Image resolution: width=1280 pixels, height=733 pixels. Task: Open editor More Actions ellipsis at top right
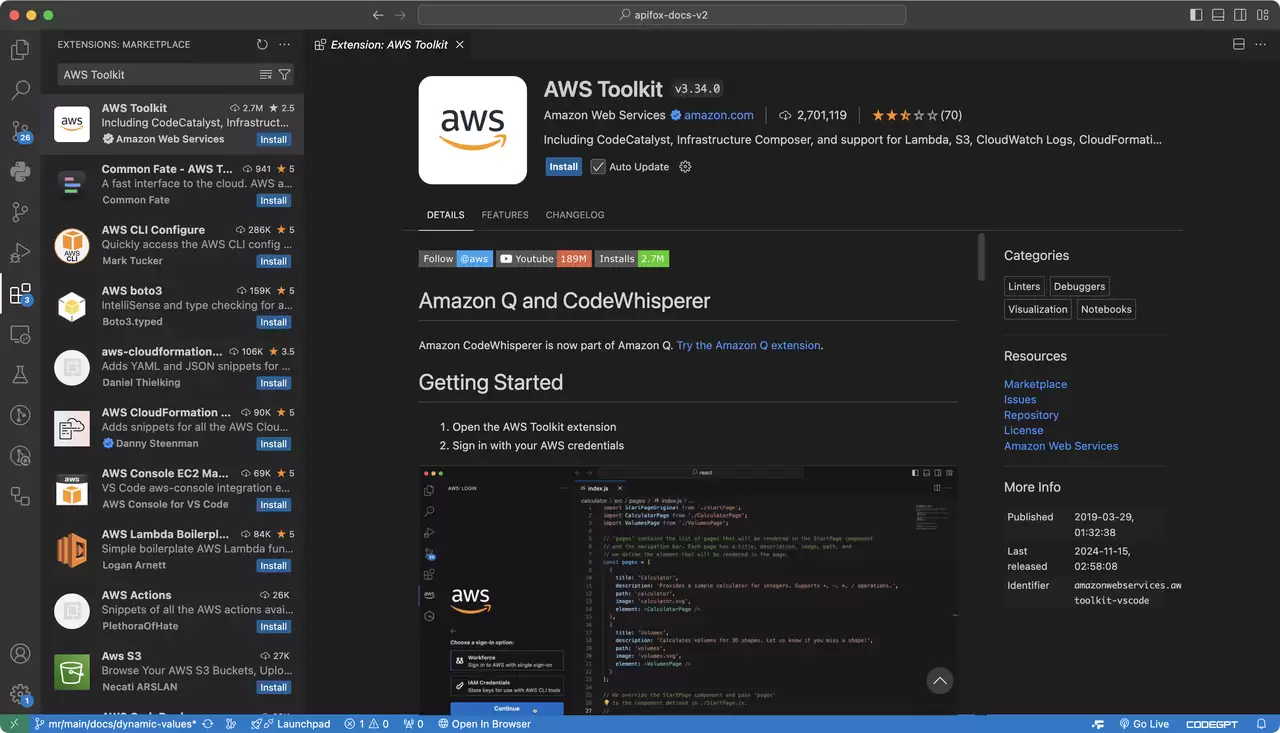pyautogui.click(x=1261, y=44)
